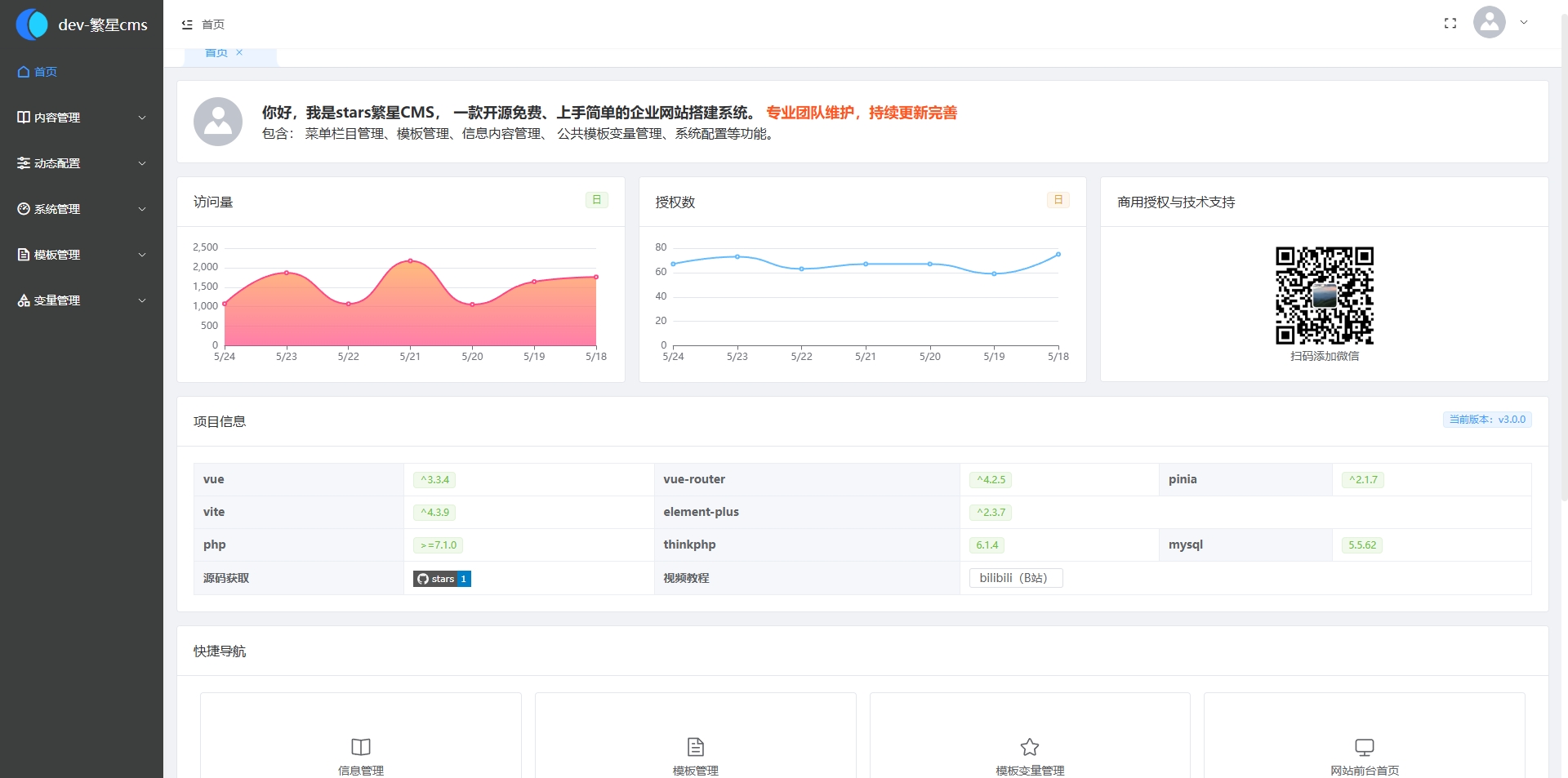Viewport: 1568px width, 778px height.
Task: Click the user avatar in header
Action: point(1489,23)
